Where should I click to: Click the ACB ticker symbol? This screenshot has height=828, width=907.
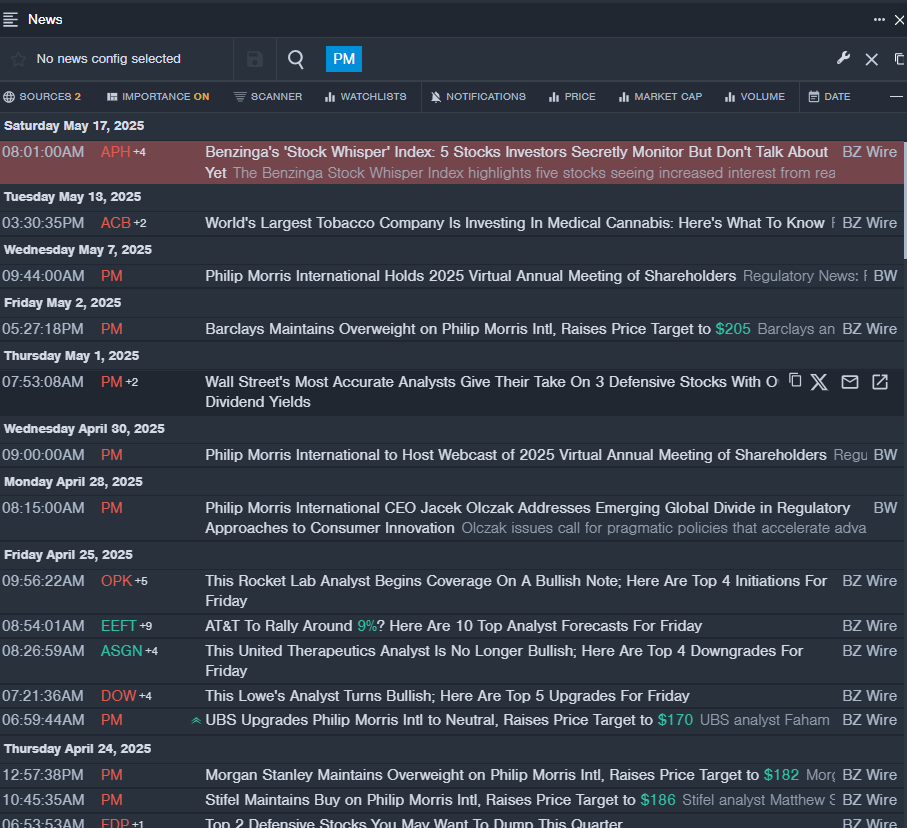[116, 223]
